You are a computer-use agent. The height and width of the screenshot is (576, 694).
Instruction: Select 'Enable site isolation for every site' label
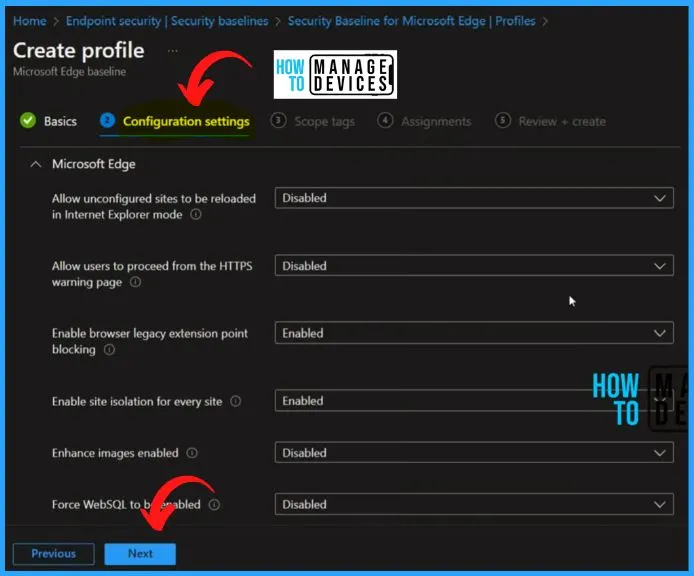[x=137, y=402]
